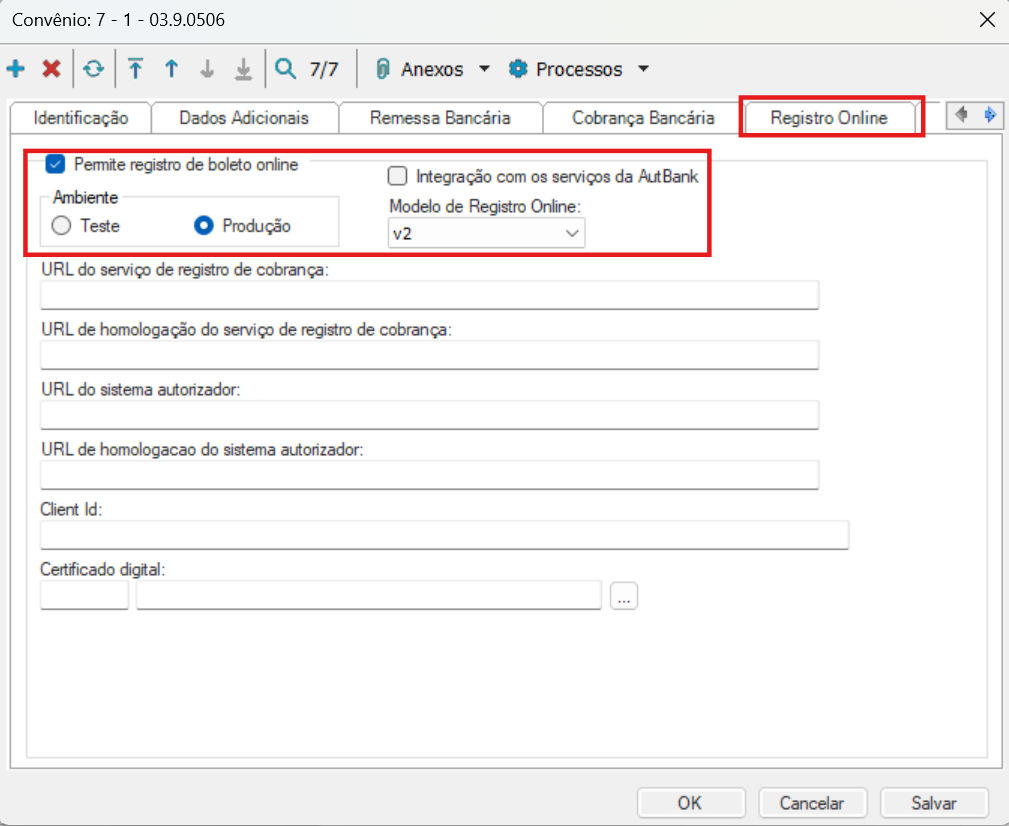Go to previous record up arrow
Viewport: 1009px width, 826px height.
(x=171, y=68)
